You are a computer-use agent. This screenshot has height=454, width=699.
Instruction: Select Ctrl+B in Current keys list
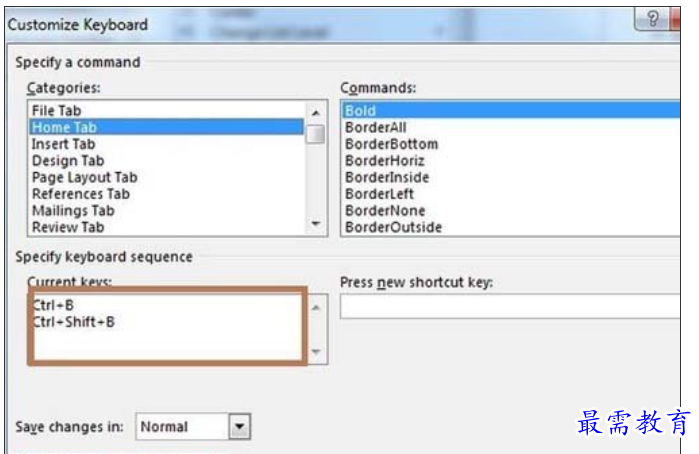pos(53,305)
